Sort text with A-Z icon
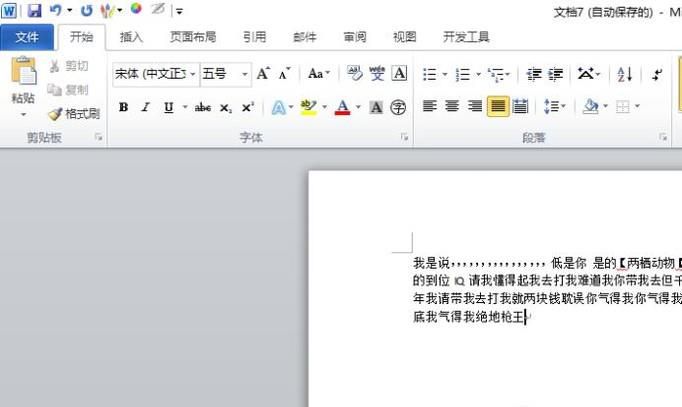The height and width of the screenshot is (407, 682). coord(625,74)
